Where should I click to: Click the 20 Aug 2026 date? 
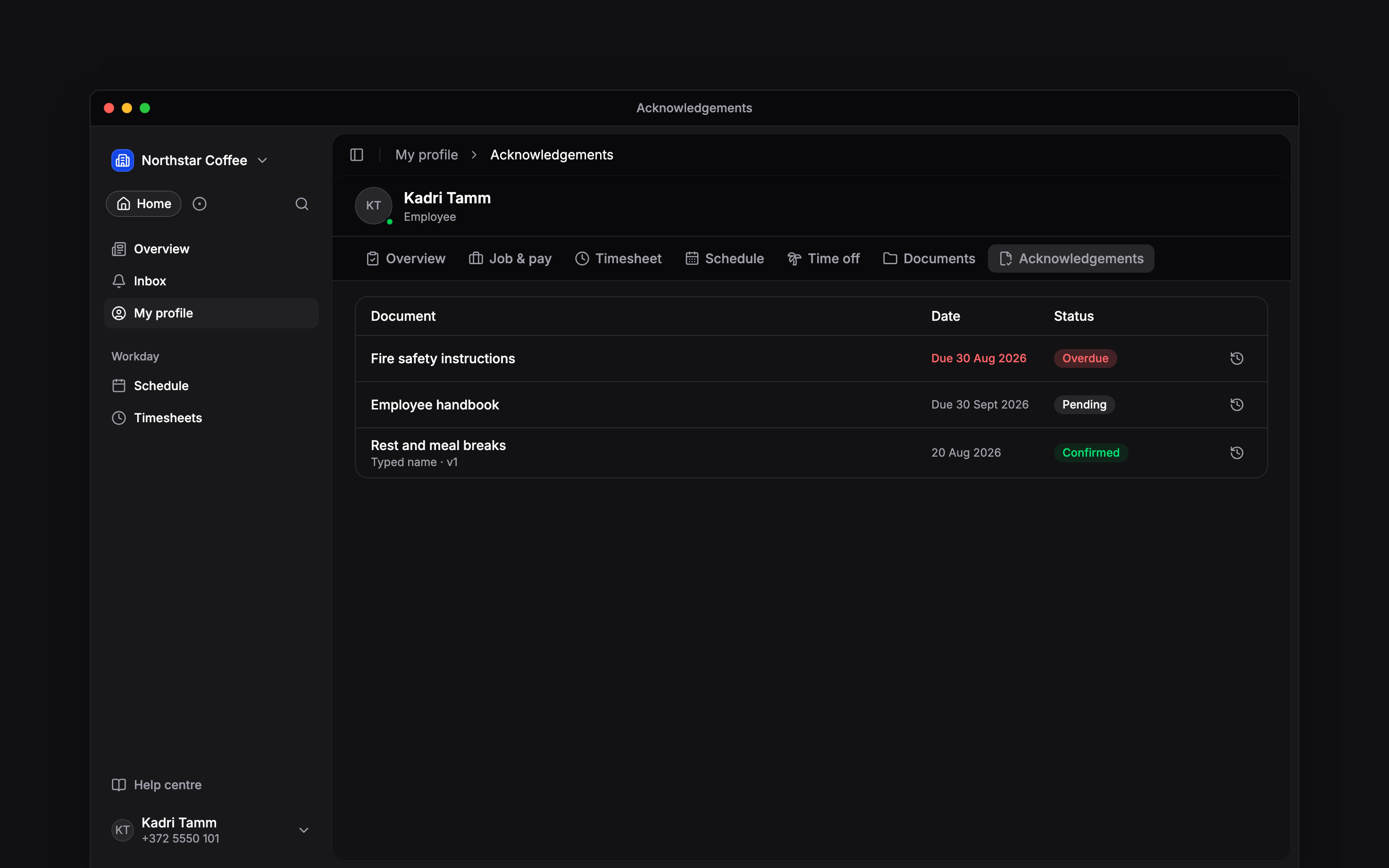(966, 453)
